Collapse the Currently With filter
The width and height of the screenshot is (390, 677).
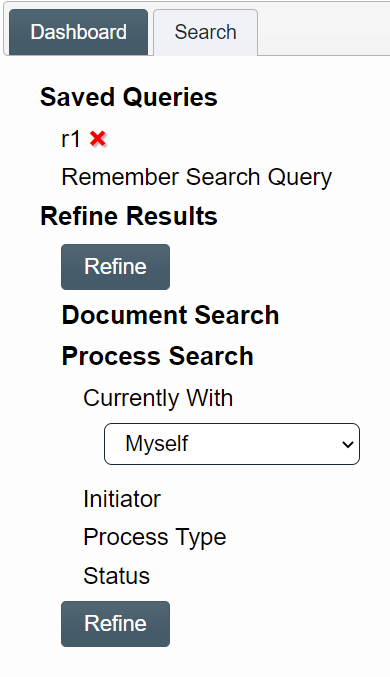[158, 398]
